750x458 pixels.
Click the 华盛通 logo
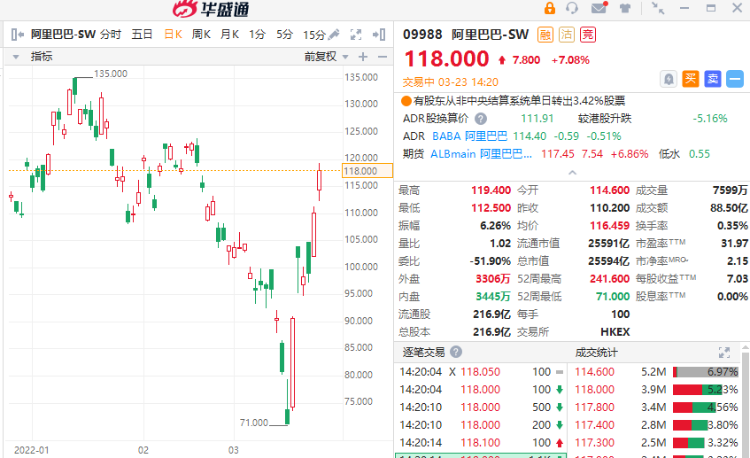pyautogui.click(x=211, y=9)
